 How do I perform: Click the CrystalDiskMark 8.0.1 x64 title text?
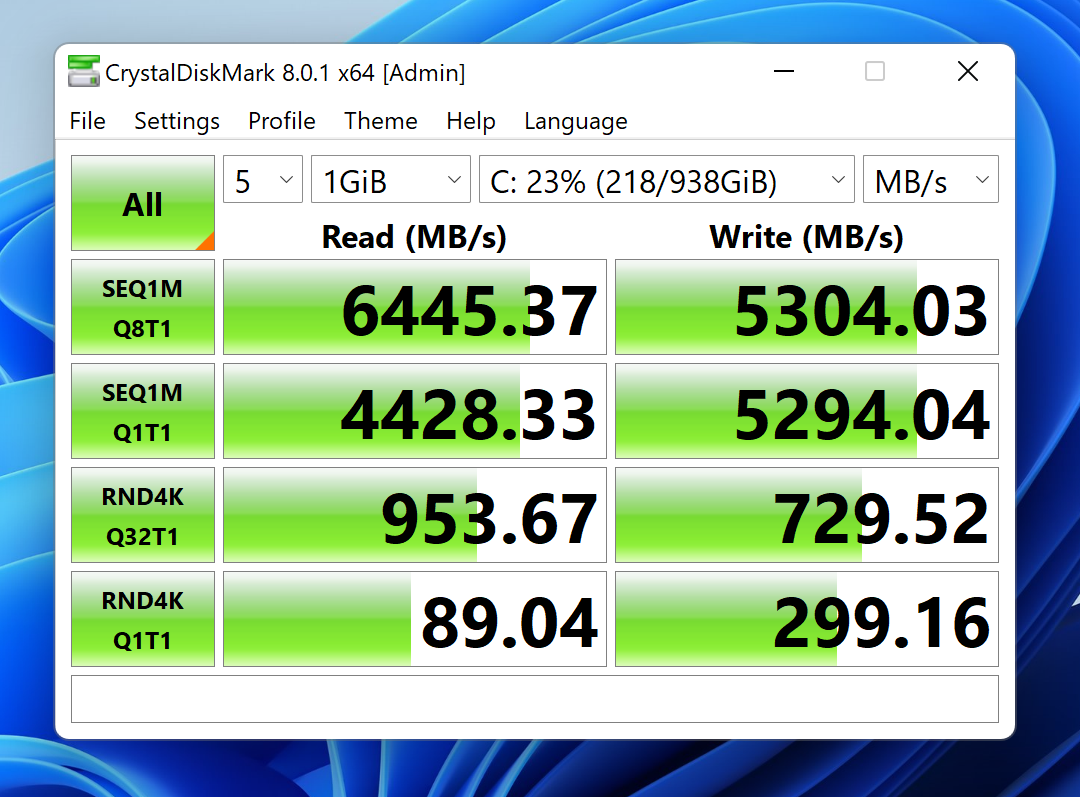pos(285,72)
